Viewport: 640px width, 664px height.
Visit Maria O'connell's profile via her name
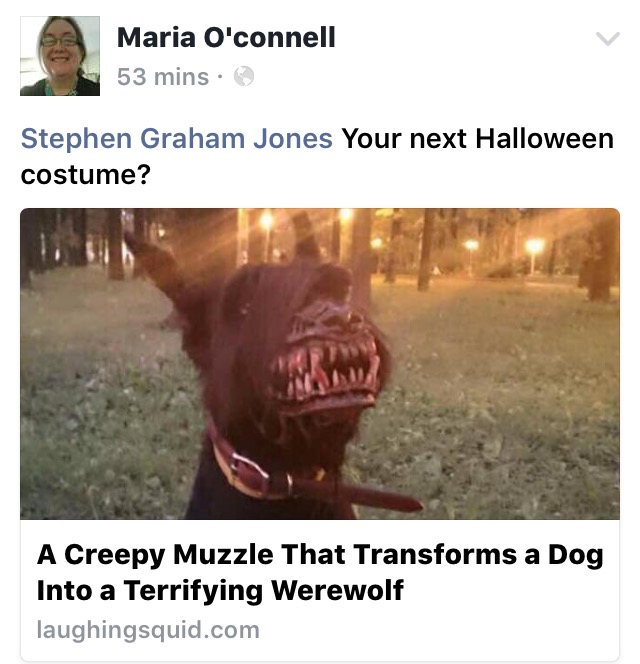click(x=226, y=37)
